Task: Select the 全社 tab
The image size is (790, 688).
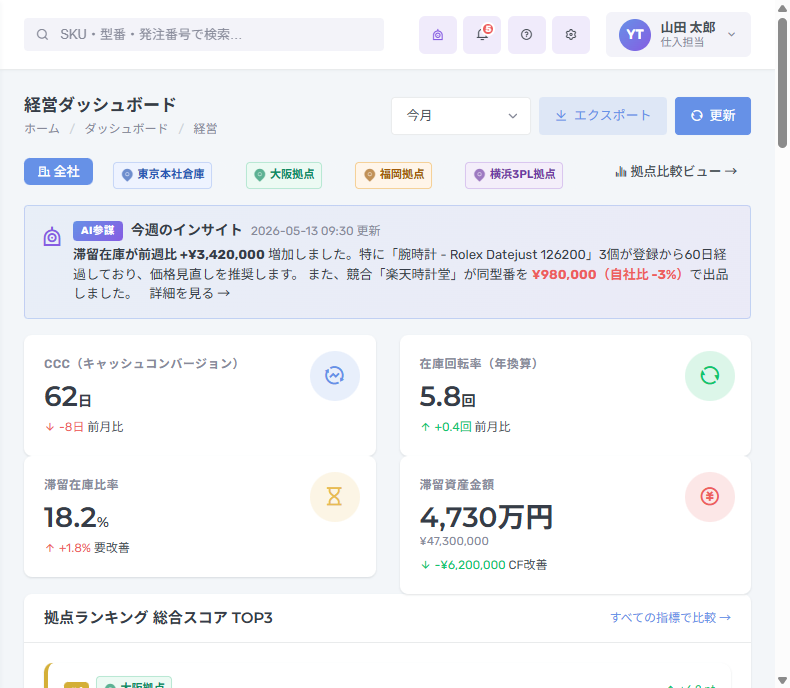Action: pyautogui.click(x=58, y=172)
